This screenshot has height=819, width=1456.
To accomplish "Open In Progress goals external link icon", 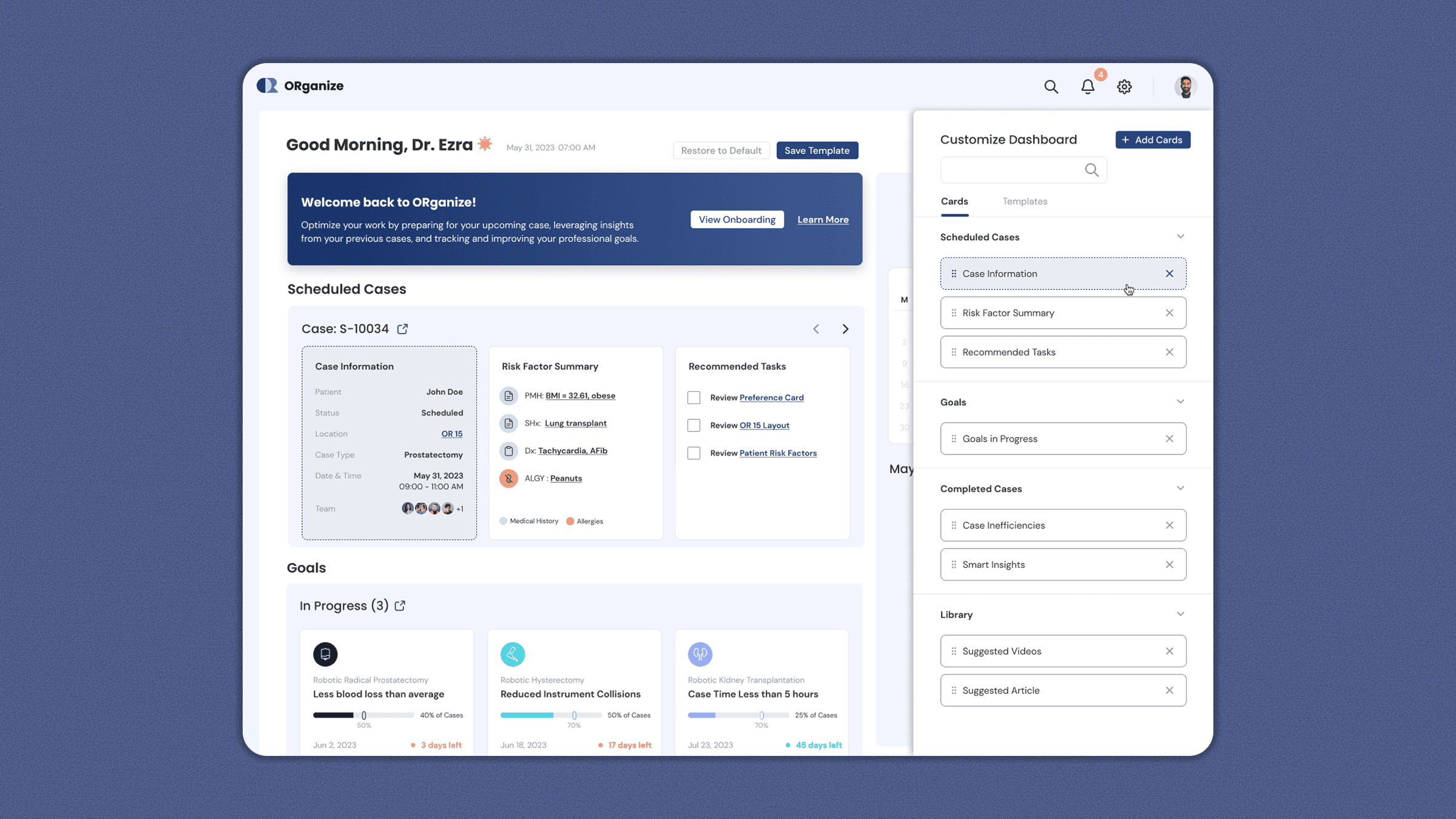I will pos(400,606).
